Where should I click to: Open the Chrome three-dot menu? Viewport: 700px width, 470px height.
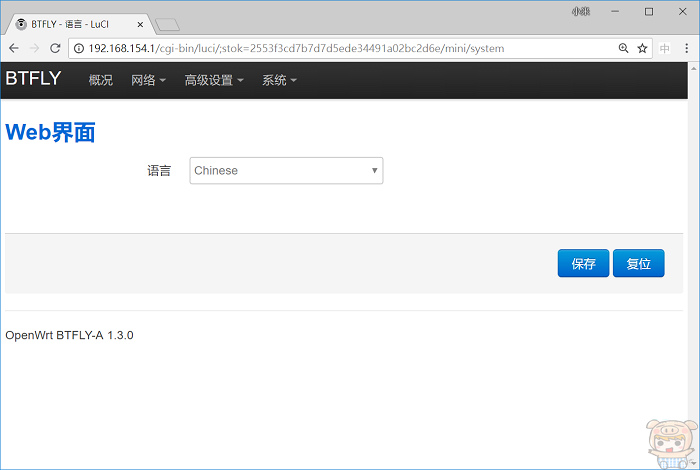click(x=687, y=48)
